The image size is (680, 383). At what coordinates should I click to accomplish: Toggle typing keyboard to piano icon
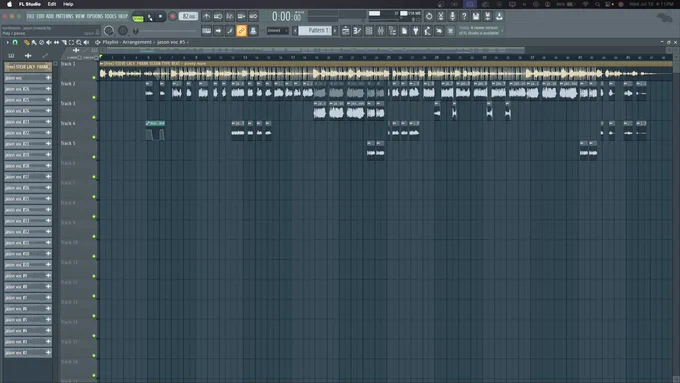[206, 31]
